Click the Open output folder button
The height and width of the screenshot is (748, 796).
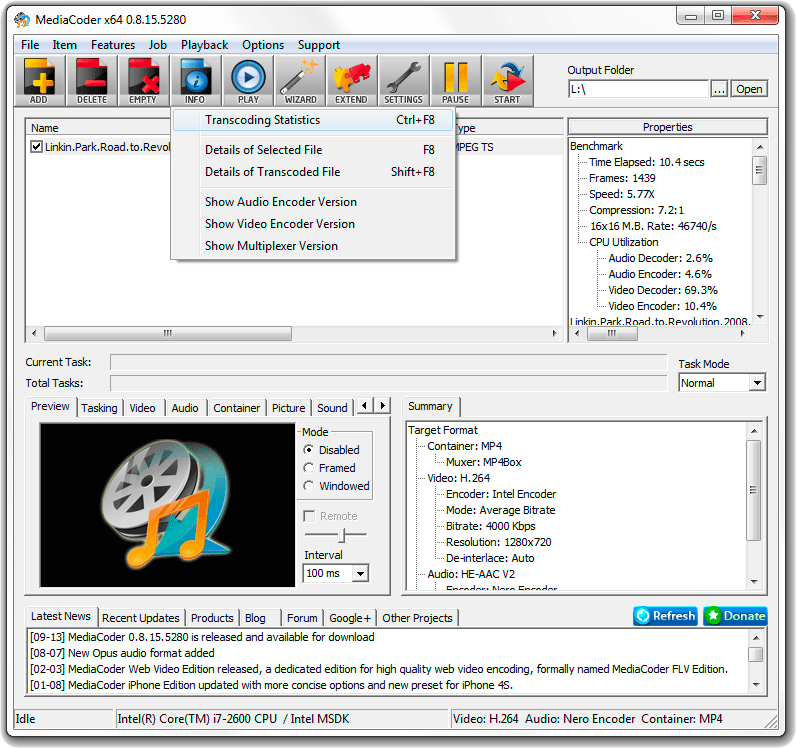click(x=749, y=89)
